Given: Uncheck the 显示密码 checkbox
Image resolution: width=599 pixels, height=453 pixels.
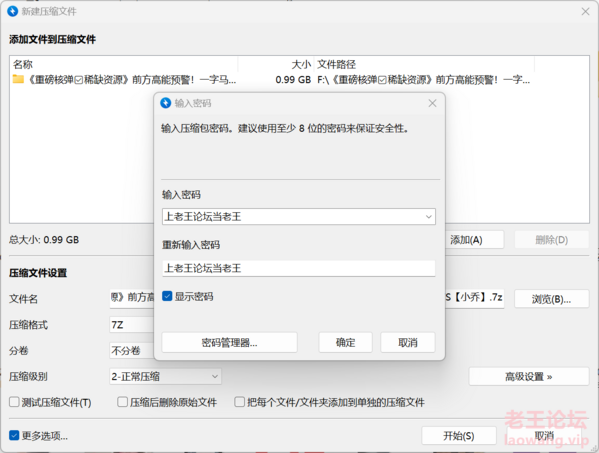Looking at the screenshot, I should click(x=167, y=296).
